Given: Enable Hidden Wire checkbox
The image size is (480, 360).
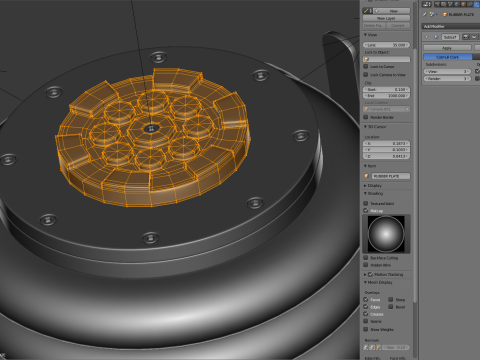Looking at the screenshot, I should 366,265.
